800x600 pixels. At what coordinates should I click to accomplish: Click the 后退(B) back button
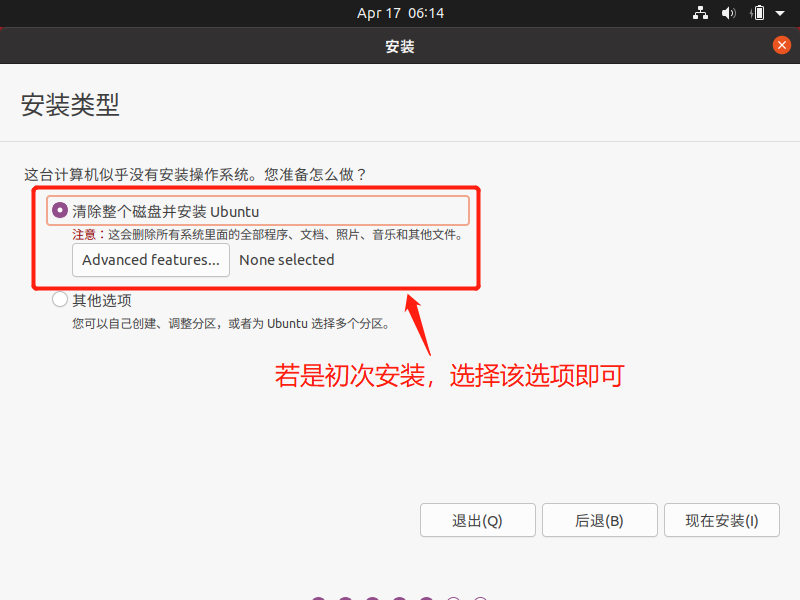point(599,520)
